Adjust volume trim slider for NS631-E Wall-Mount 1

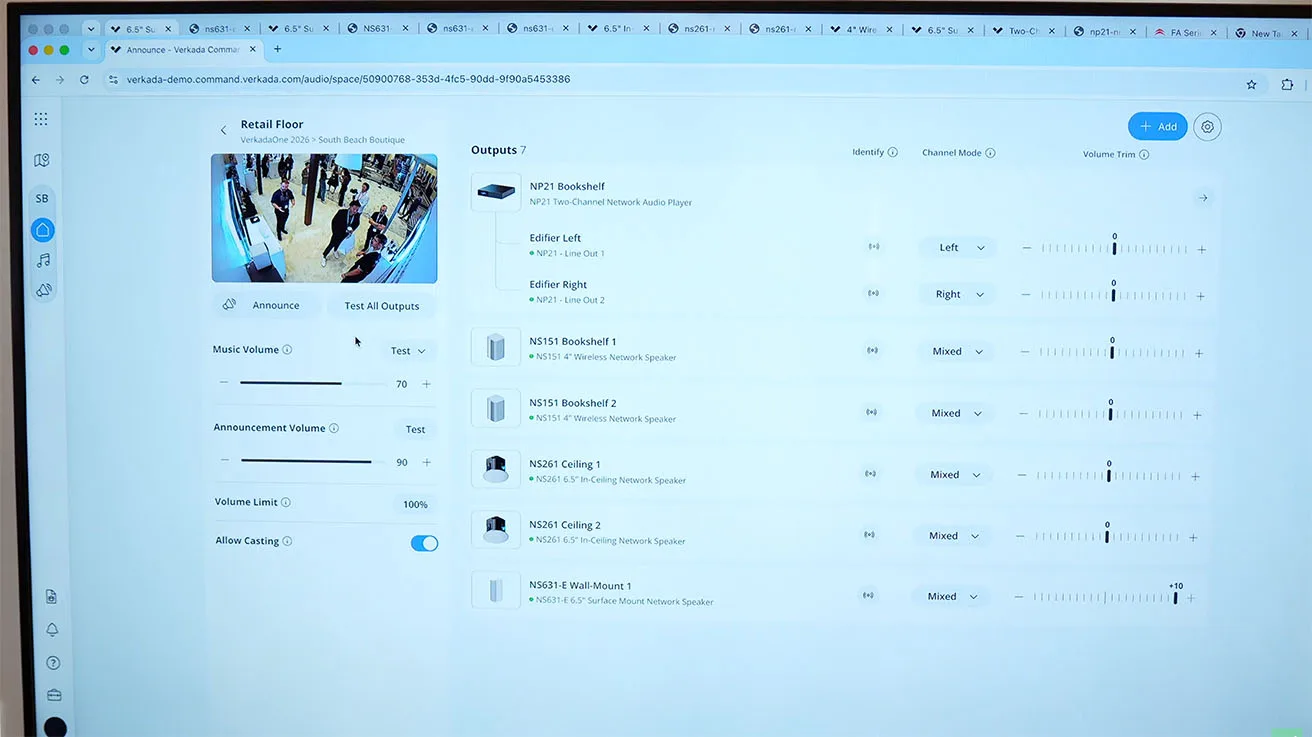(x=1104, y=598)
